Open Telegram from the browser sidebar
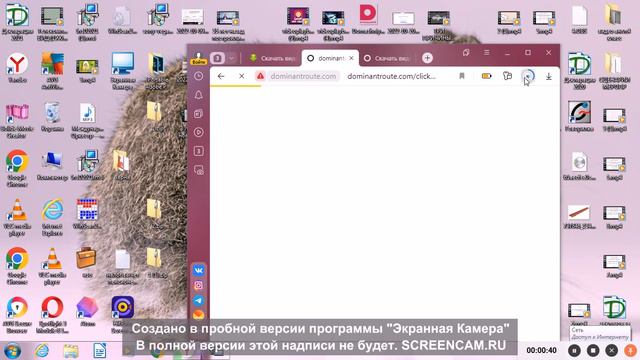The height and width of the screenshot is (360, 640). [x=198, y=300]
